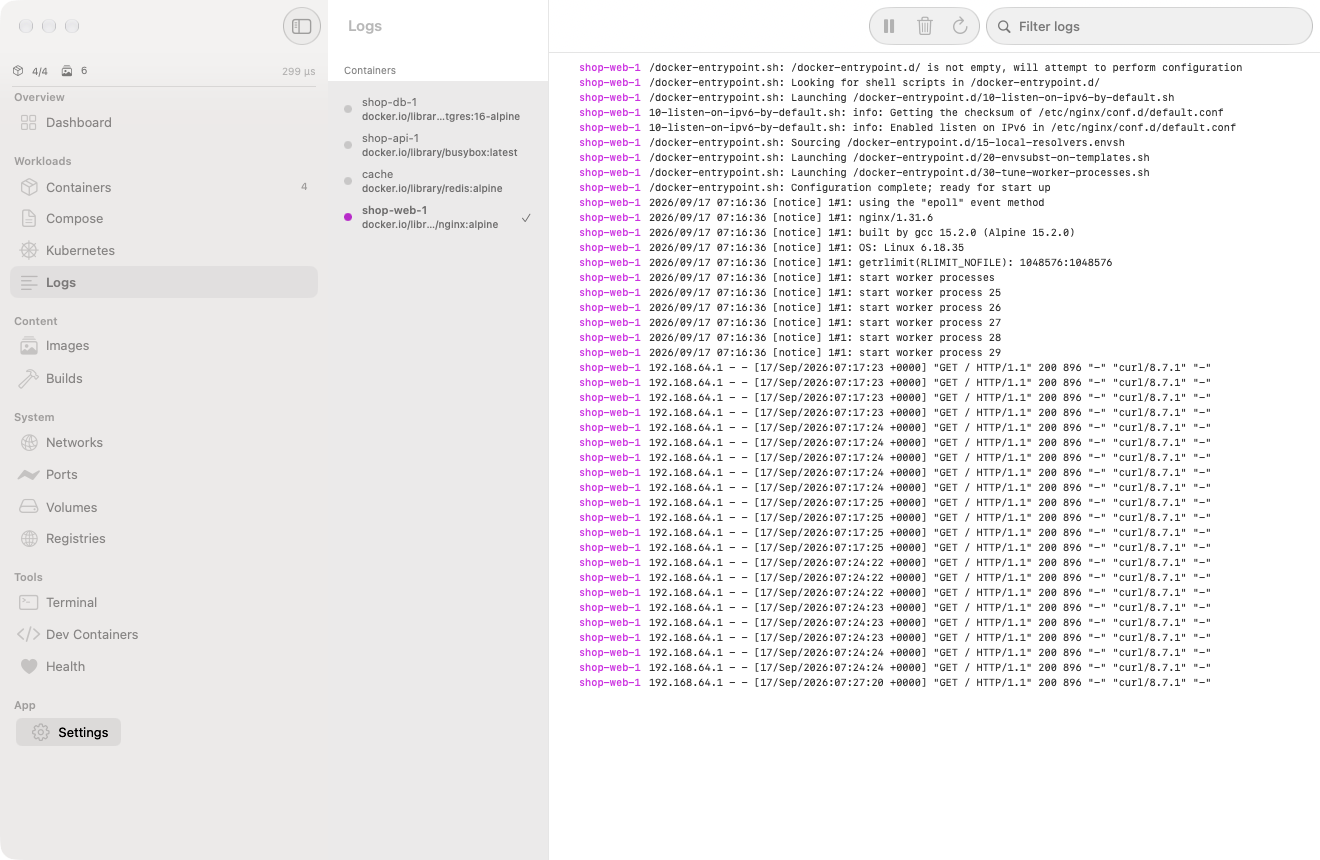Check the Health page
Viewport: 1320px width, 860px height.
[x=164, y=667]
